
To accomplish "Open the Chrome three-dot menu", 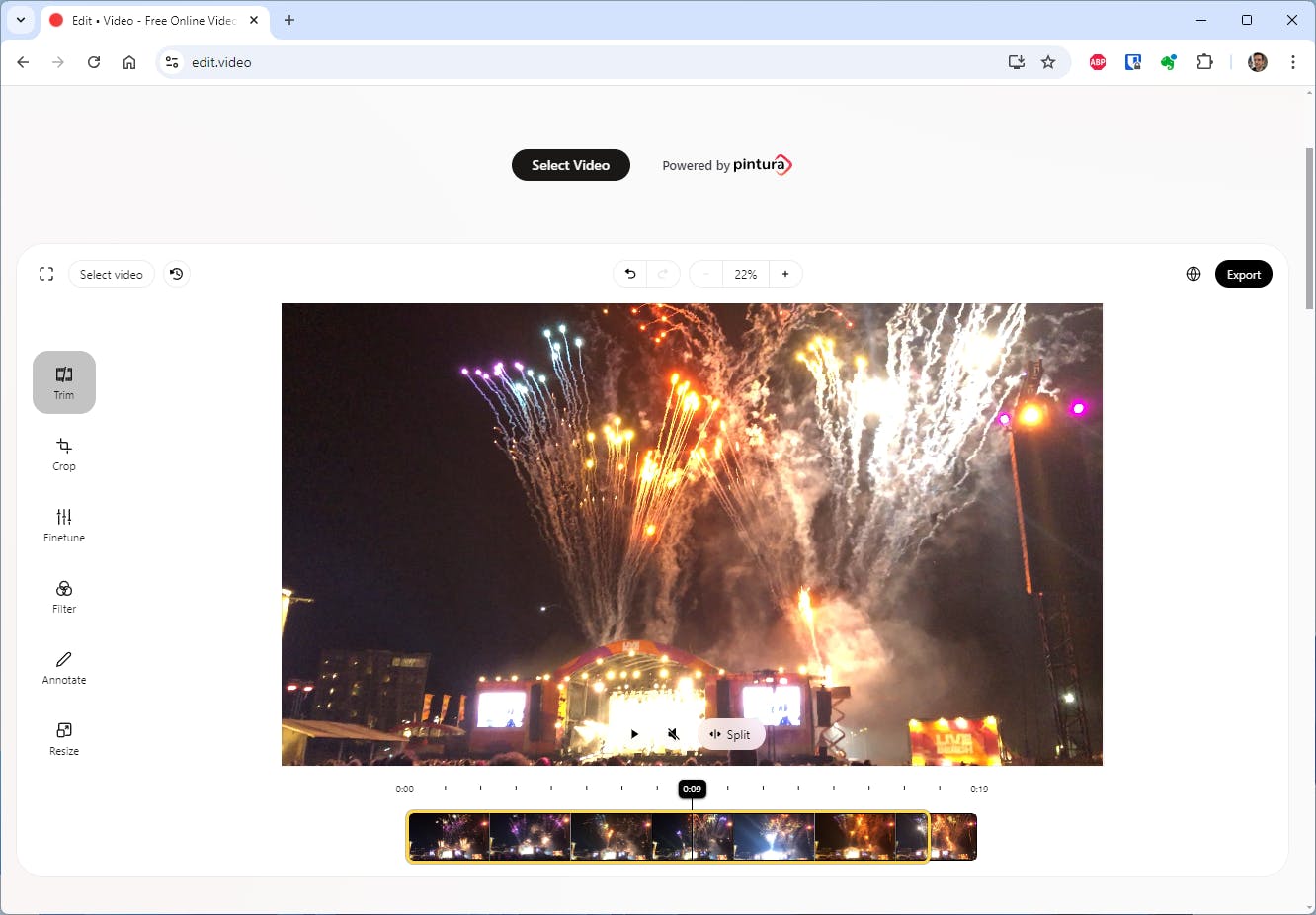I will (1293, 62).
